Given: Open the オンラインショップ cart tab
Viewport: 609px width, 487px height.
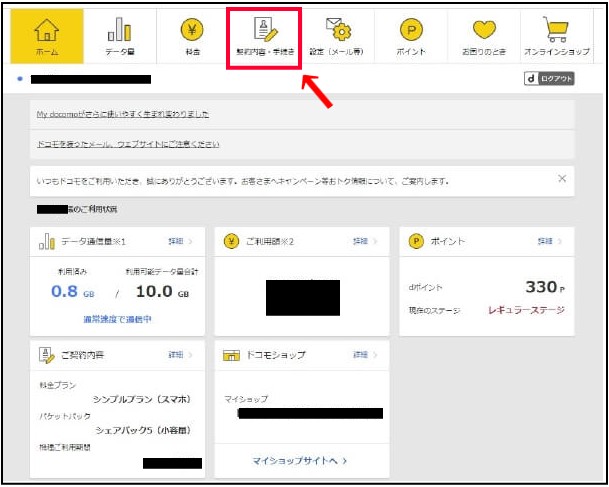Looking at the screenshot, I should (x=557, y=36).
